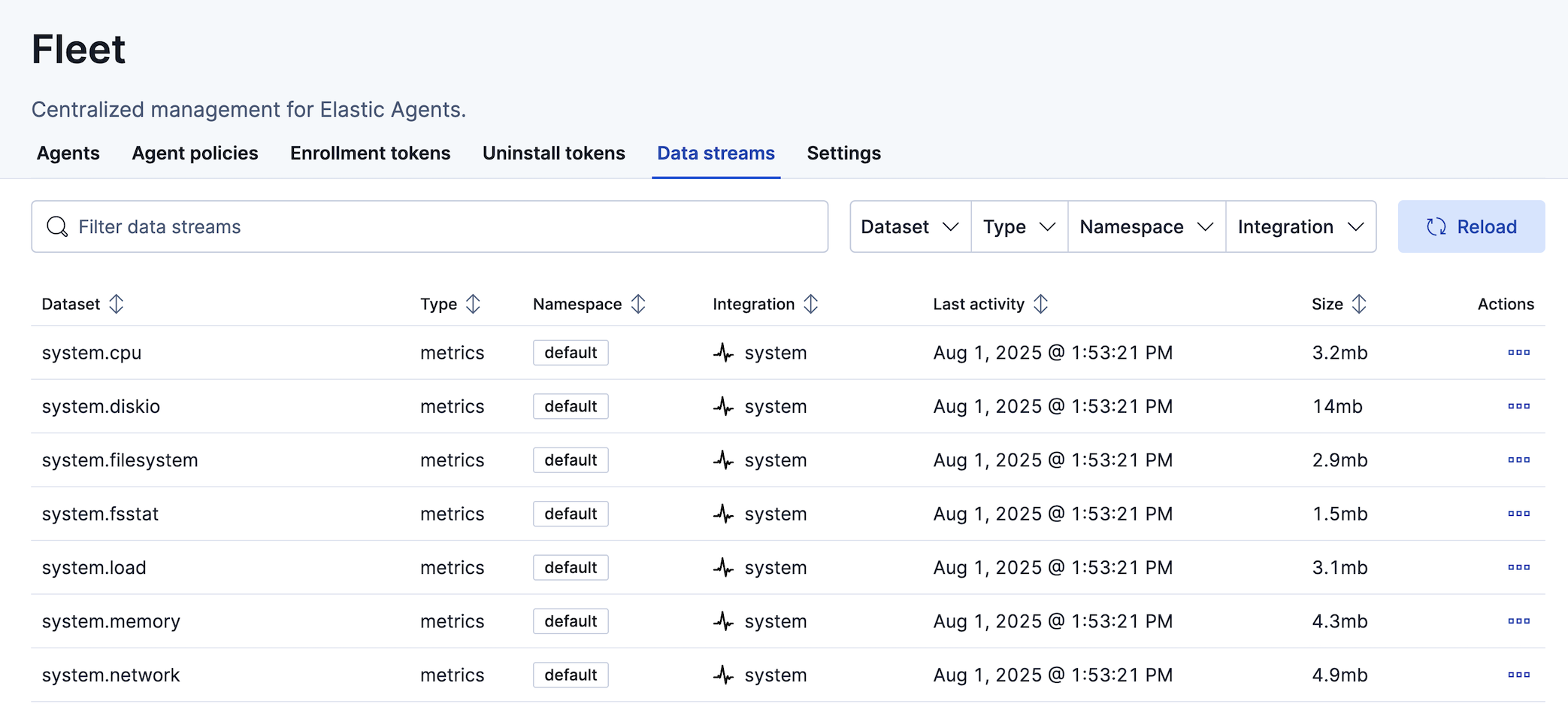
Task: Click the system integration icon in system.memory row
Action: coord(723,621)
